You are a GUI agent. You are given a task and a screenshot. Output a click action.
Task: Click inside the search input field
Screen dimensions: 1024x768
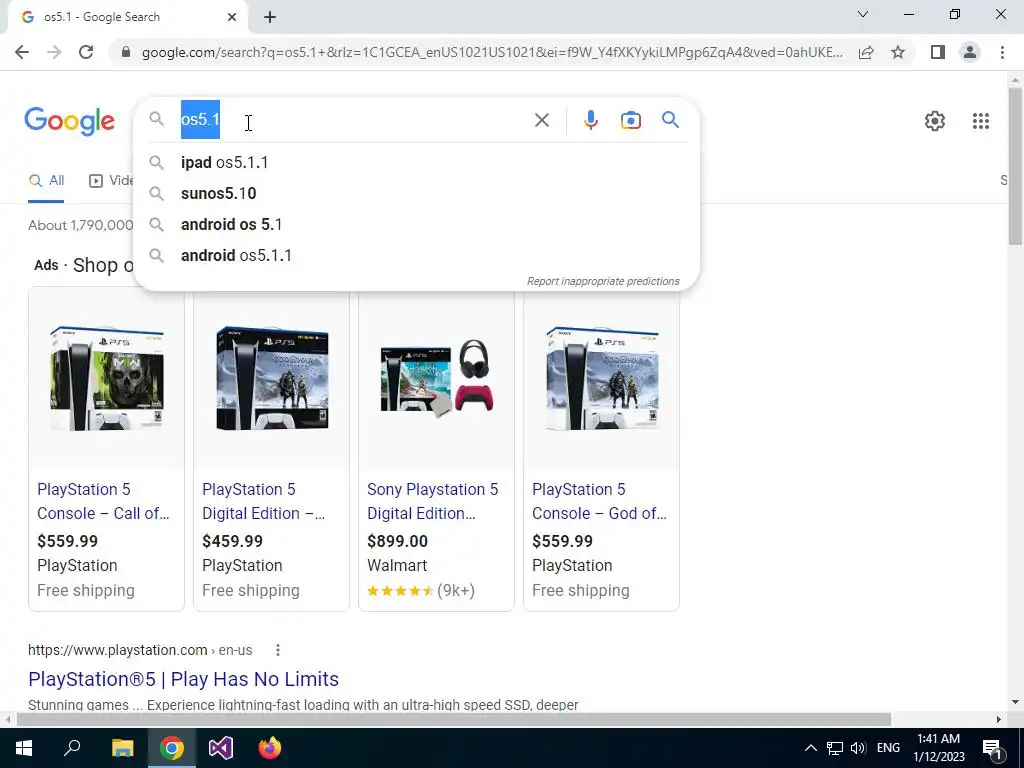pyautogui.click(x=353, y=120)
